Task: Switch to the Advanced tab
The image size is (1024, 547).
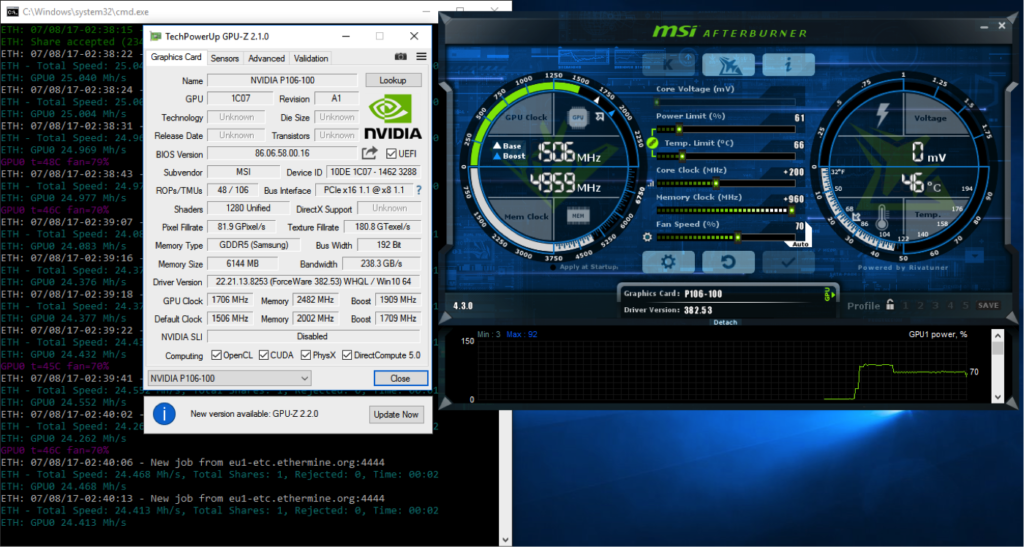Action: [x=266, y=58]
